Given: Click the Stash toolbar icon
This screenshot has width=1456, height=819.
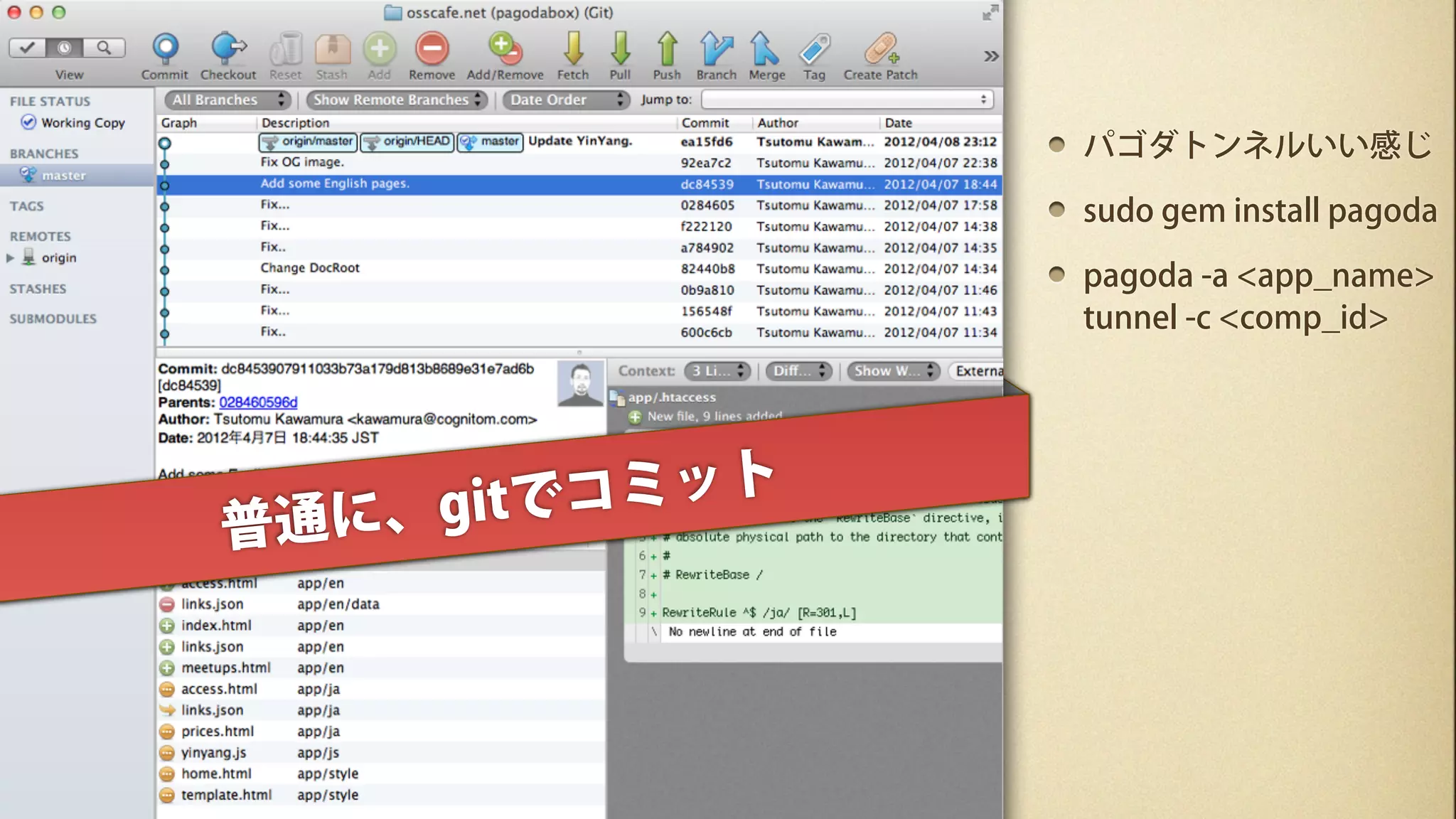Looking at the screenshot, I should pos(333,49).
